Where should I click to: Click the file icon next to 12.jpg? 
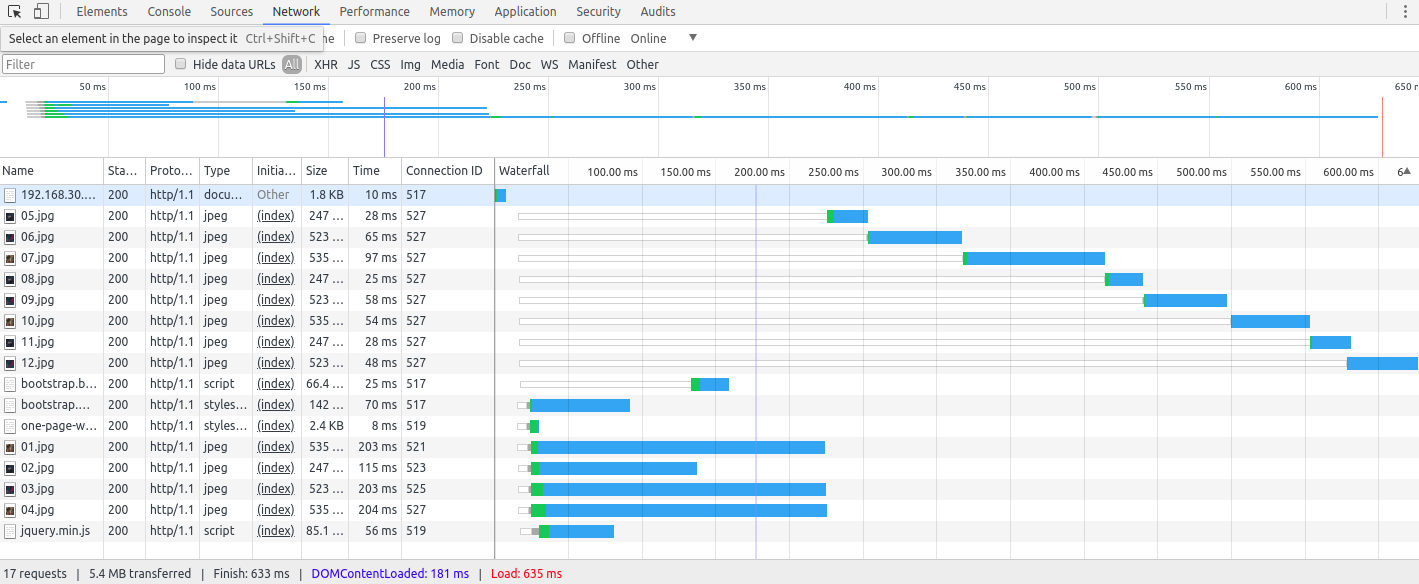(x=10, y=363)
